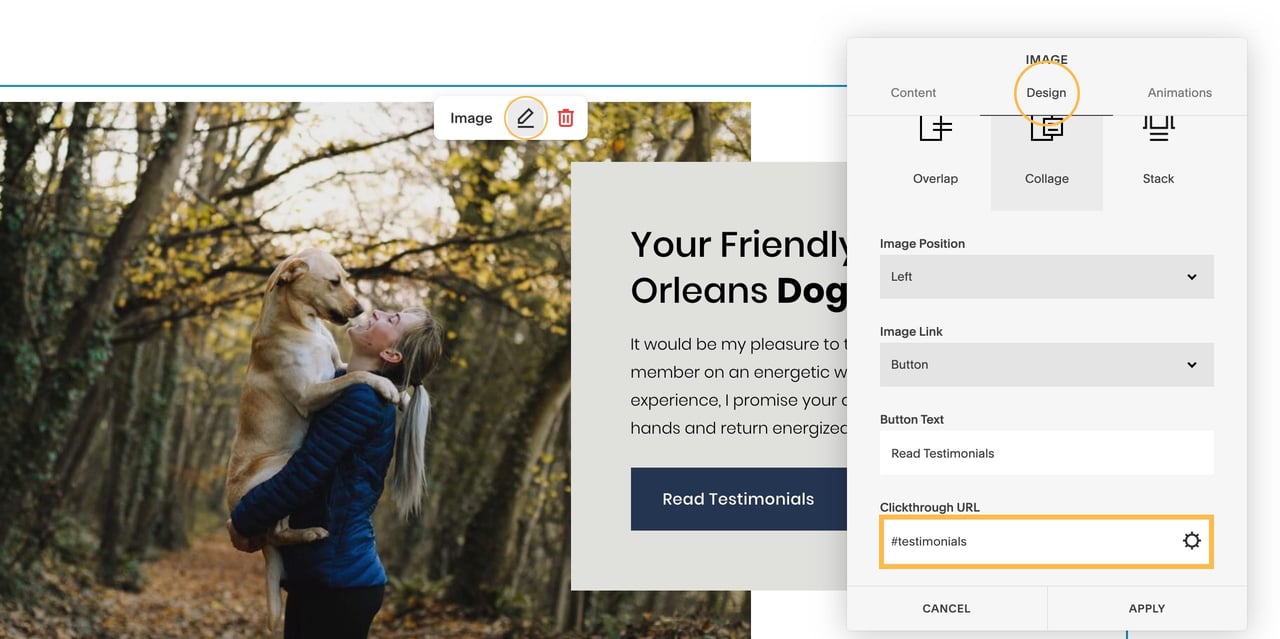Open the Image Position dropdown showing Left
The image size is (1280, 639).
click(1046, 276)
